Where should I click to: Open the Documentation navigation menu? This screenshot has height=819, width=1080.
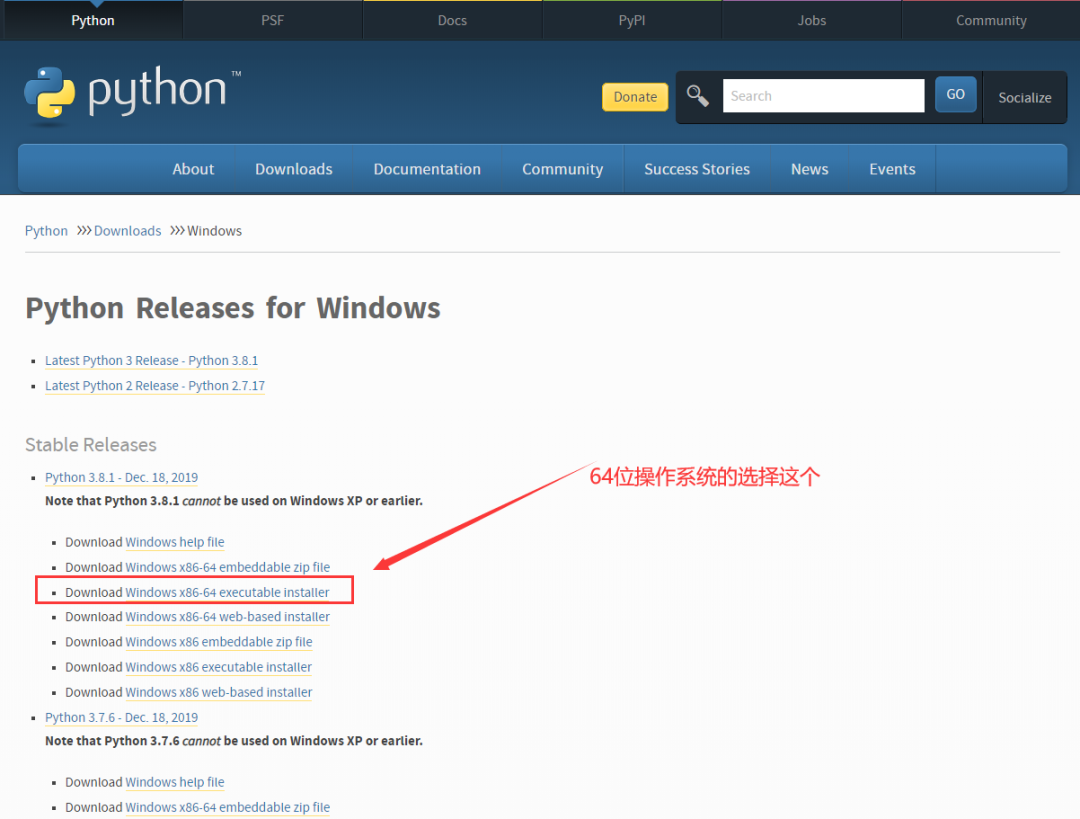[427, 169]
